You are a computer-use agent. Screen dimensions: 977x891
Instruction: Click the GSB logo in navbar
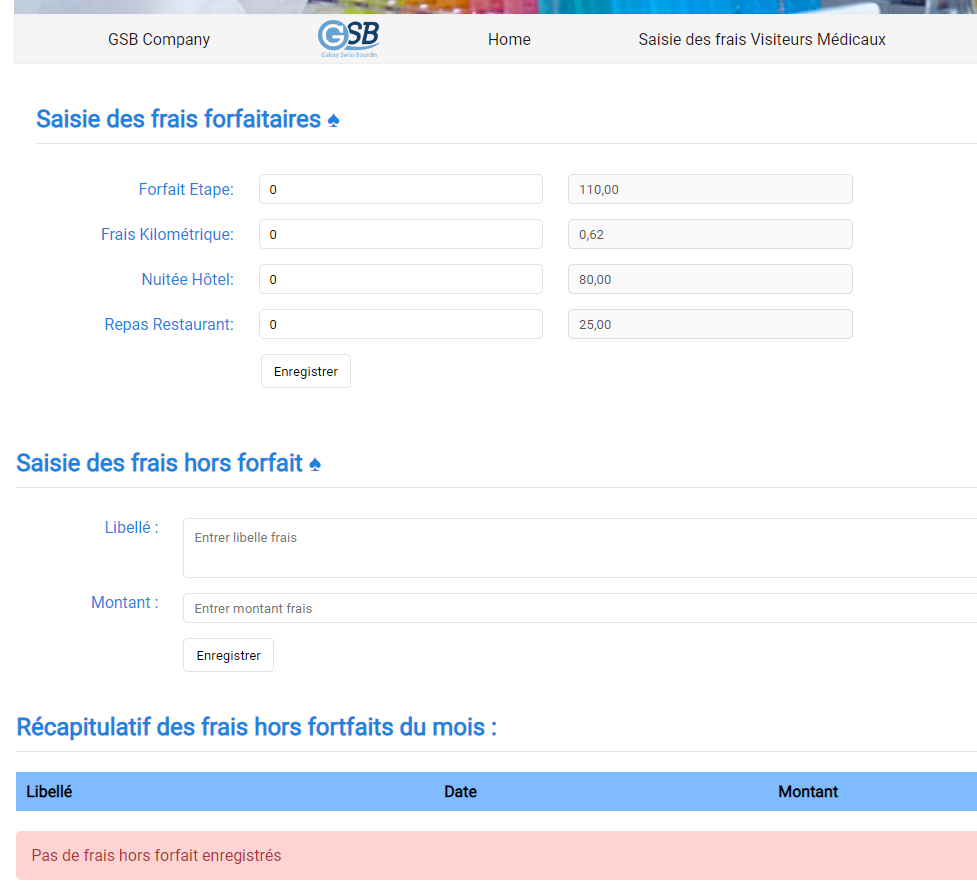(x=348, y=39)
